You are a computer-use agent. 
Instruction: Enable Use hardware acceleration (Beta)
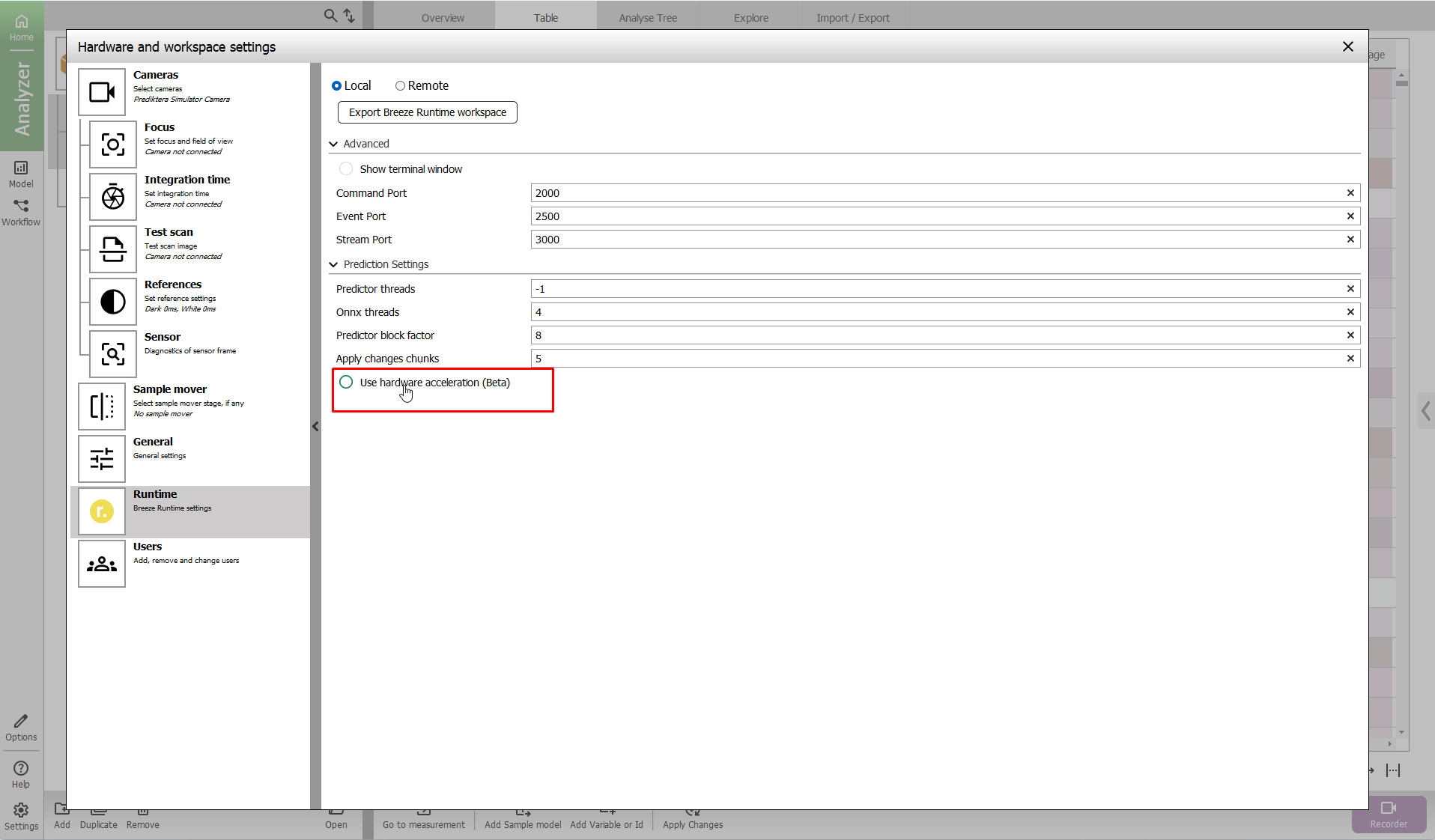(x=346, y=383)
